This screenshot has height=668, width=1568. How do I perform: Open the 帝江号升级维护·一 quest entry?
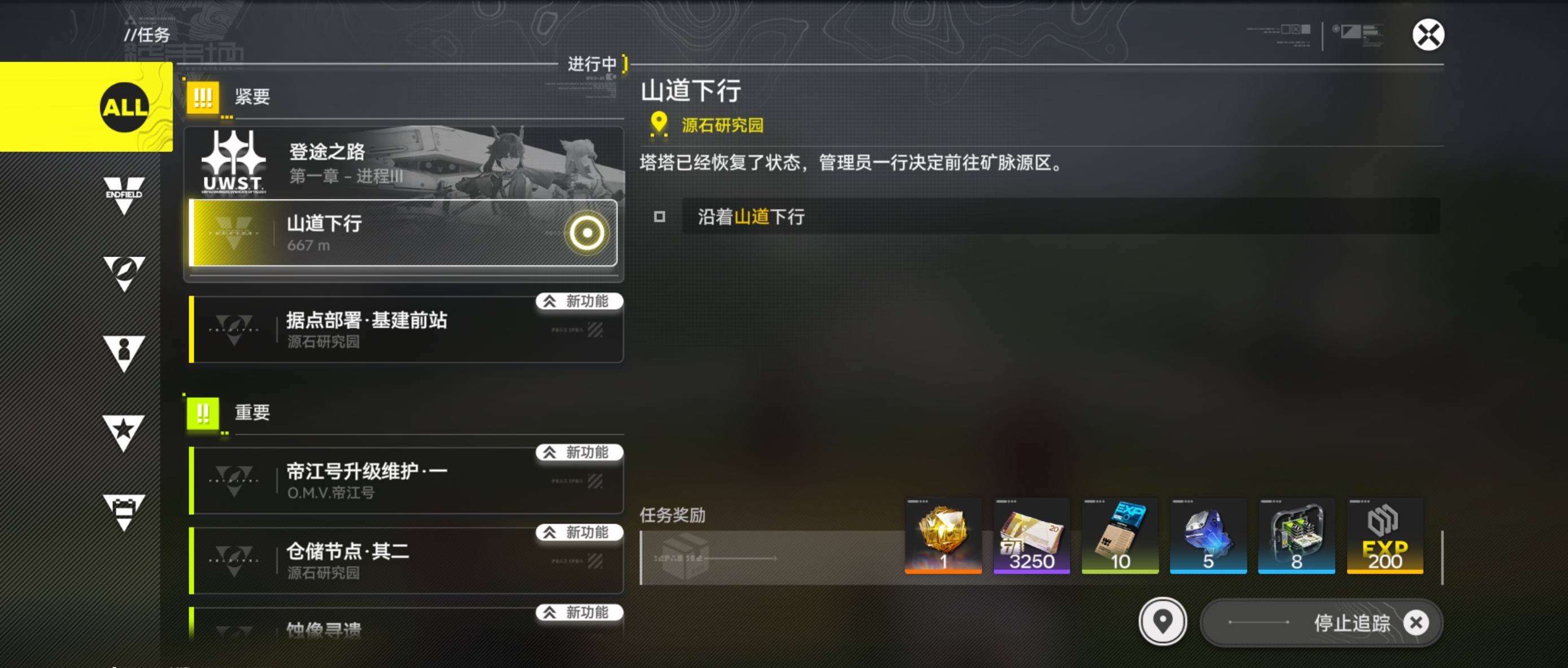pyautogui.click(x=407, y=480)
